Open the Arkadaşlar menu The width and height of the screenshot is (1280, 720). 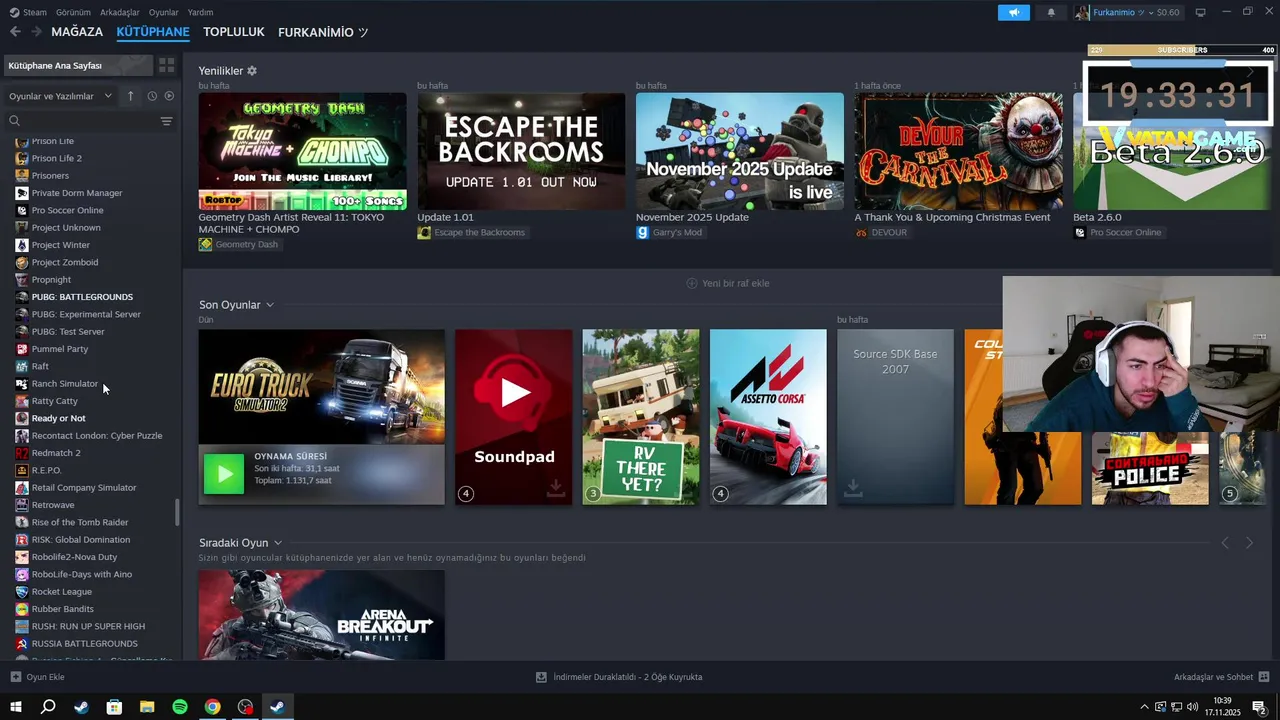[120, 12]
